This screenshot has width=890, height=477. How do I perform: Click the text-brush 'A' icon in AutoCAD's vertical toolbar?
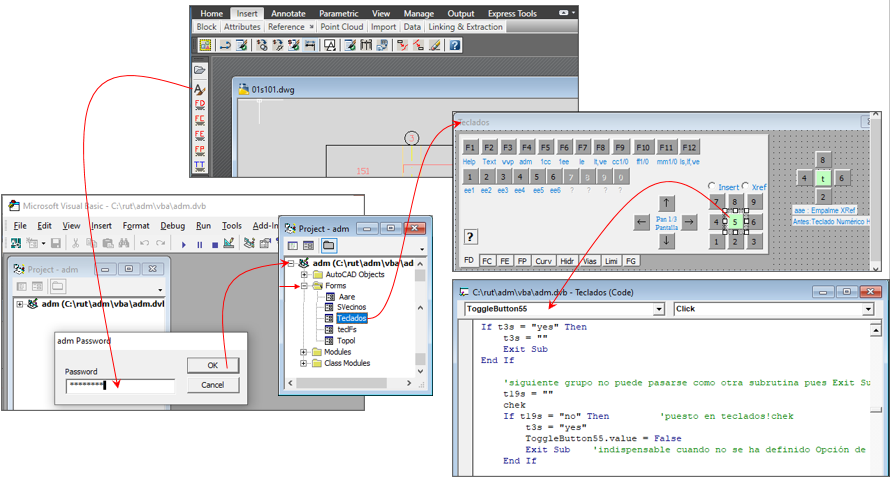(x=199, y=89)
